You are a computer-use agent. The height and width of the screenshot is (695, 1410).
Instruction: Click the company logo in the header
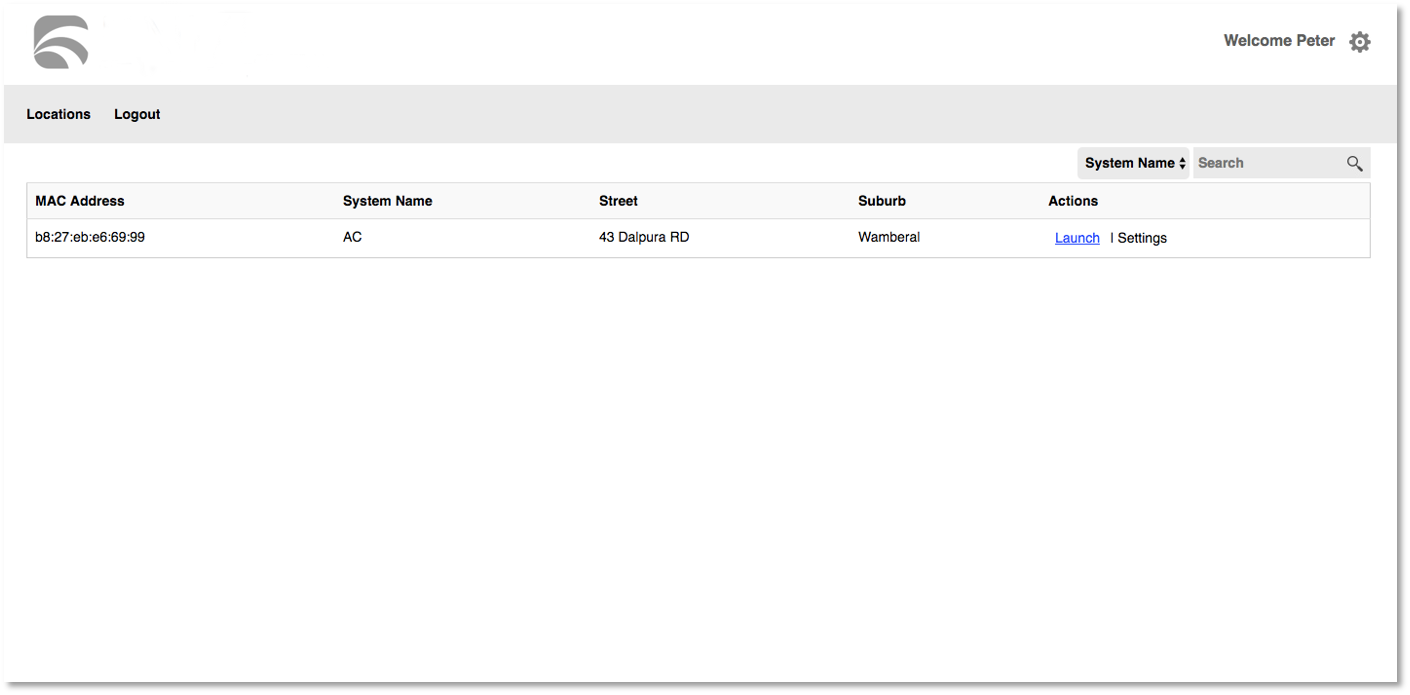pyautogui.click(x=58, y=42)
